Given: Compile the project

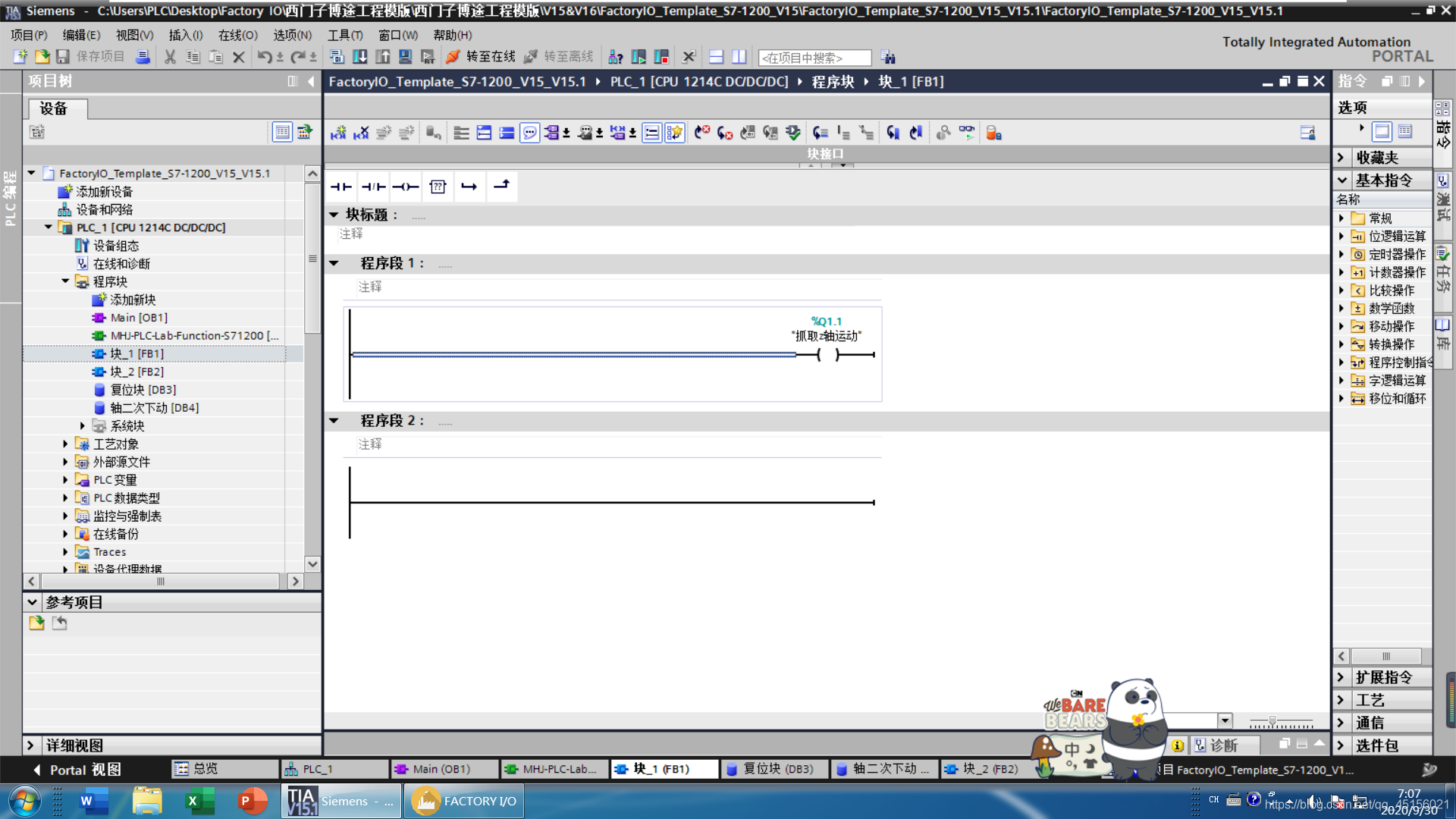Looking at the screenshot, I should pos(337,57).
